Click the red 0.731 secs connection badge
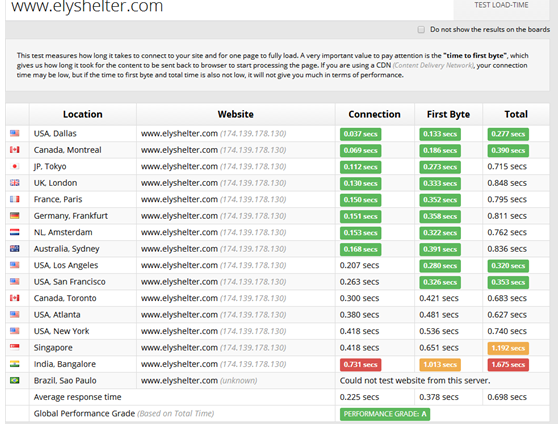Viewport: 559px width, 424px height. pos(360,365)
